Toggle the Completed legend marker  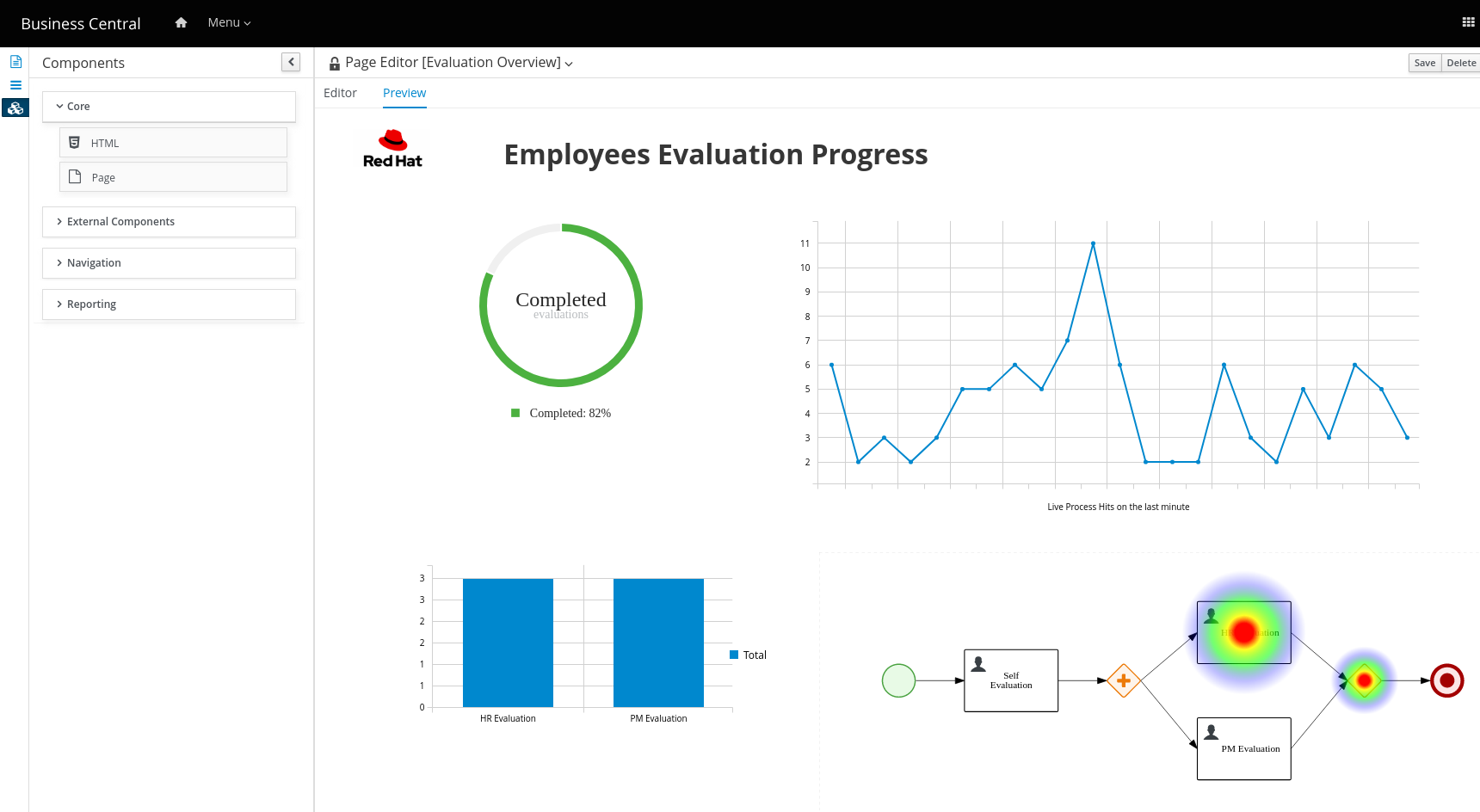(x=515, y=413)
